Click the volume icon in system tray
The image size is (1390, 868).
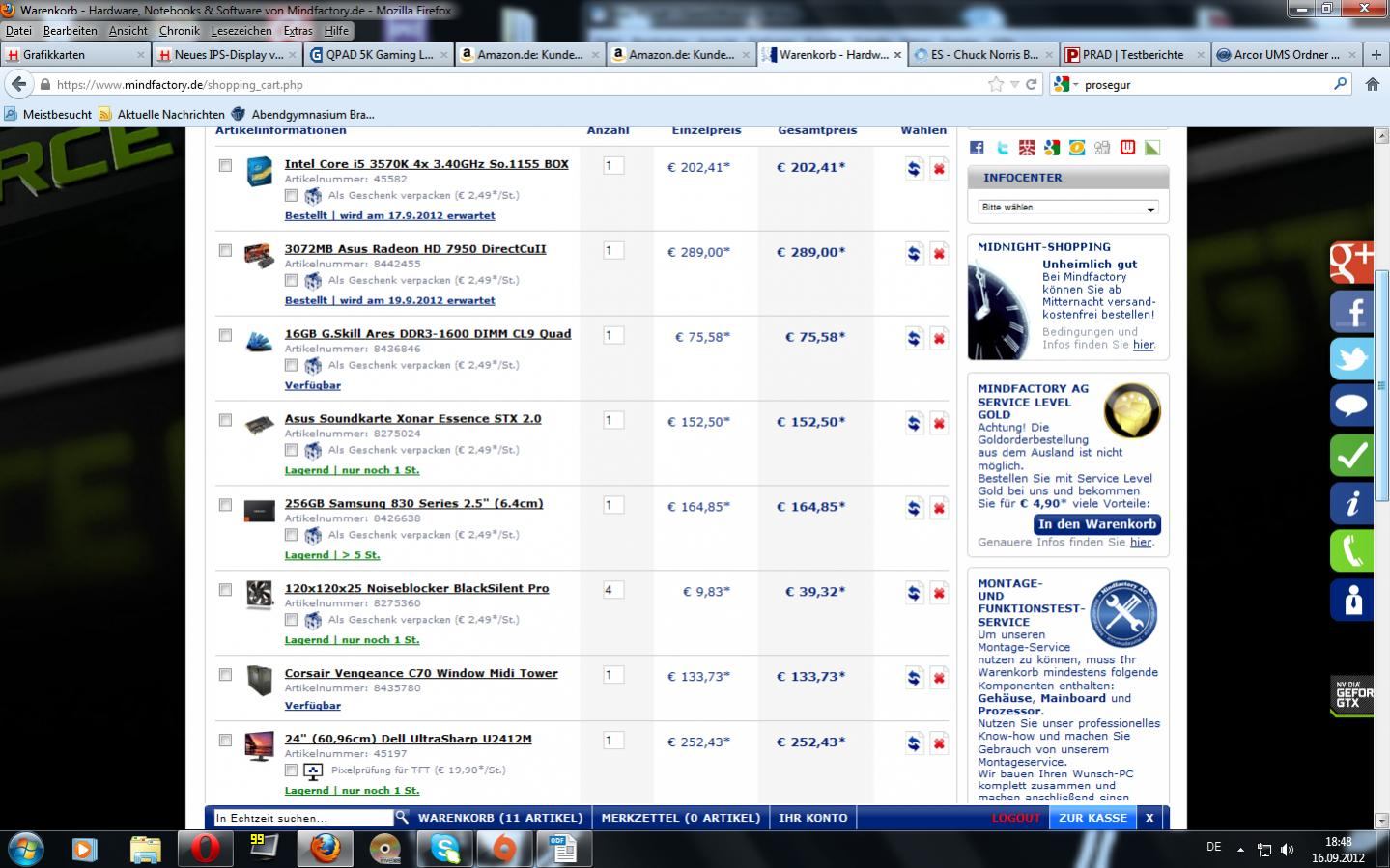pos(1287,850)
